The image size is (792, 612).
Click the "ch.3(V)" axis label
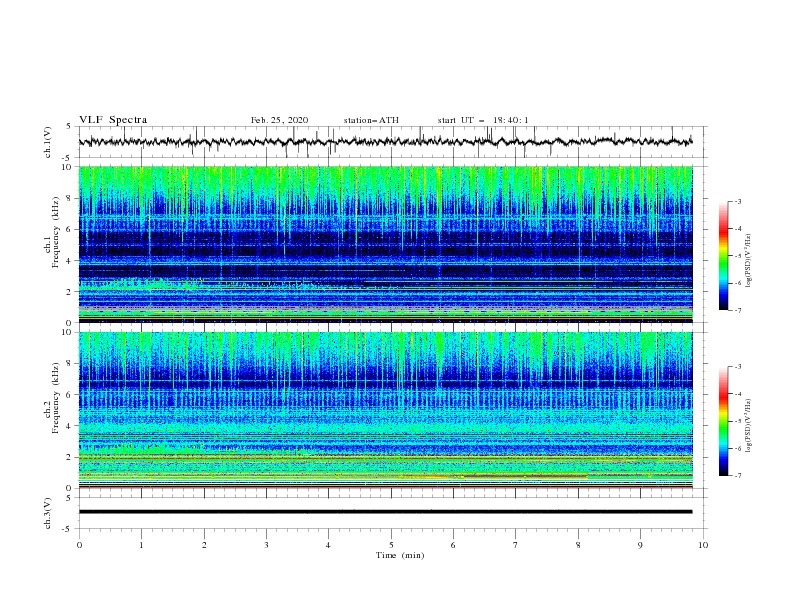click(48, 513)
